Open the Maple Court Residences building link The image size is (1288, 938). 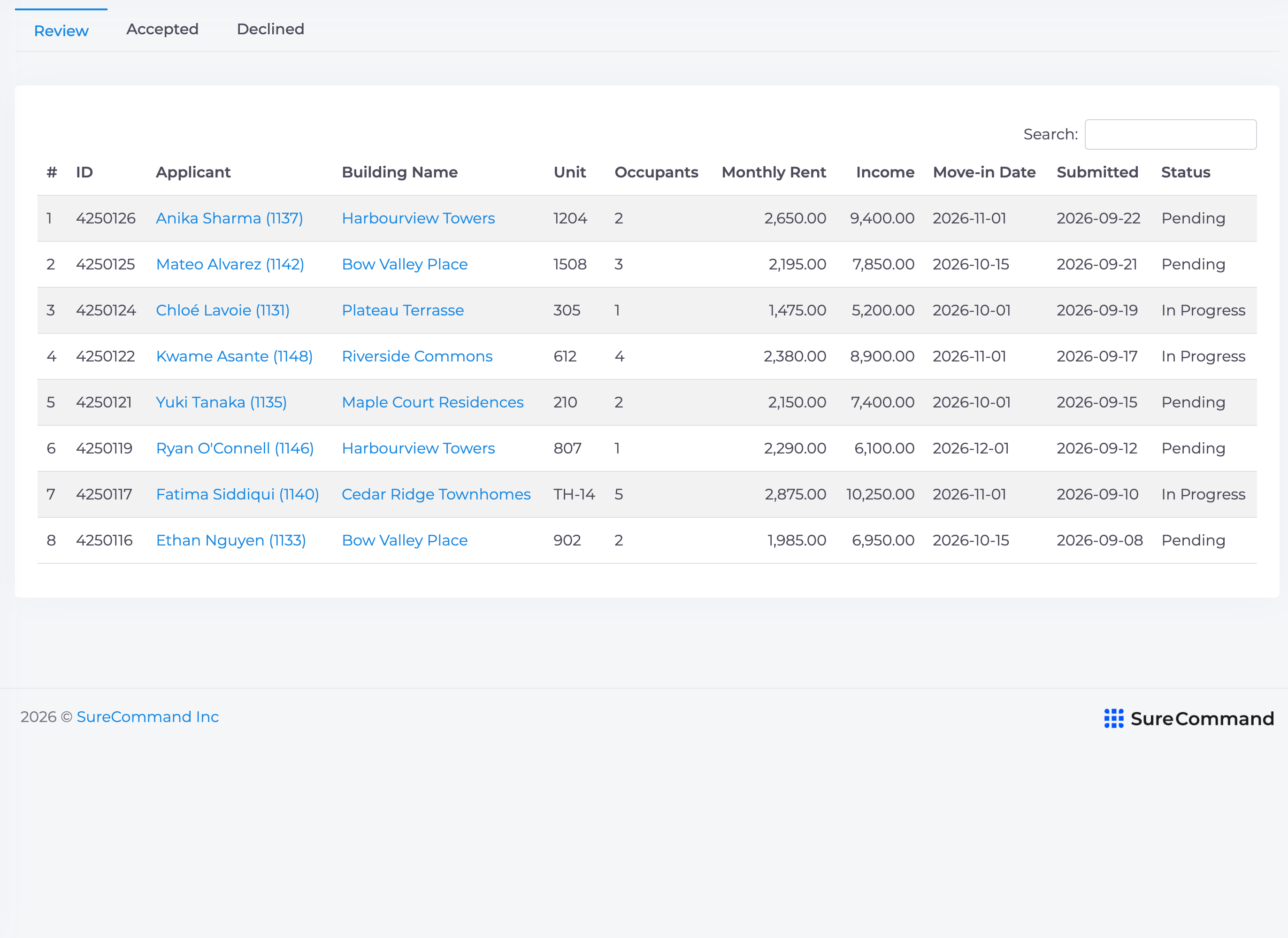point(432,402)
